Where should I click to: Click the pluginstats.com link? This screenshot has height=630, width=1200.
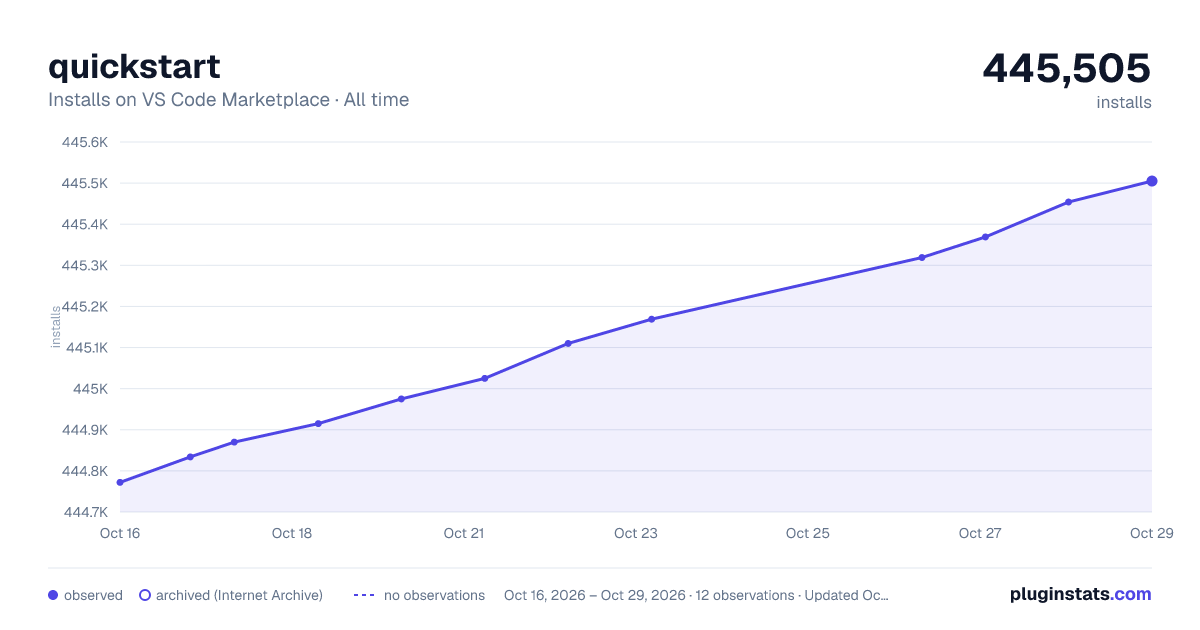coord(1080,594)
